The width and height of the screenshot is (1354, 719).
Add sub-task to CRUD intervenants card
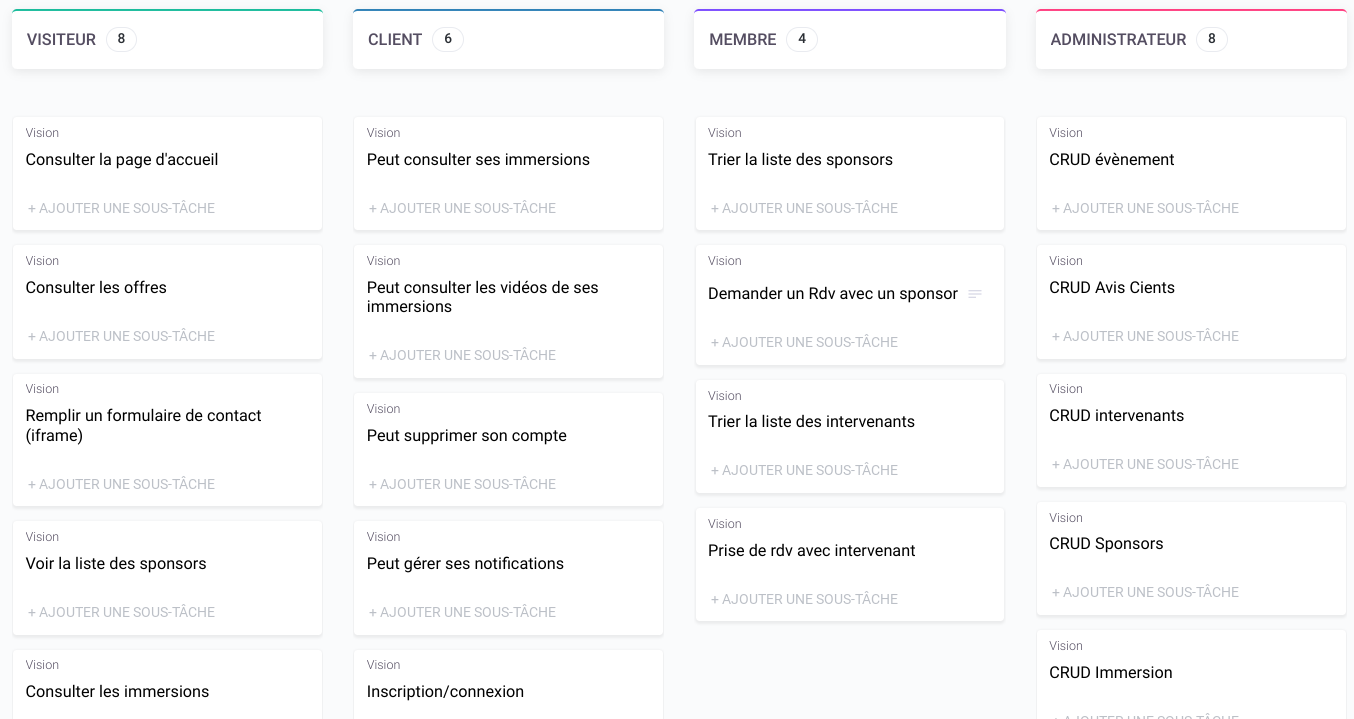coord(1145,464)
